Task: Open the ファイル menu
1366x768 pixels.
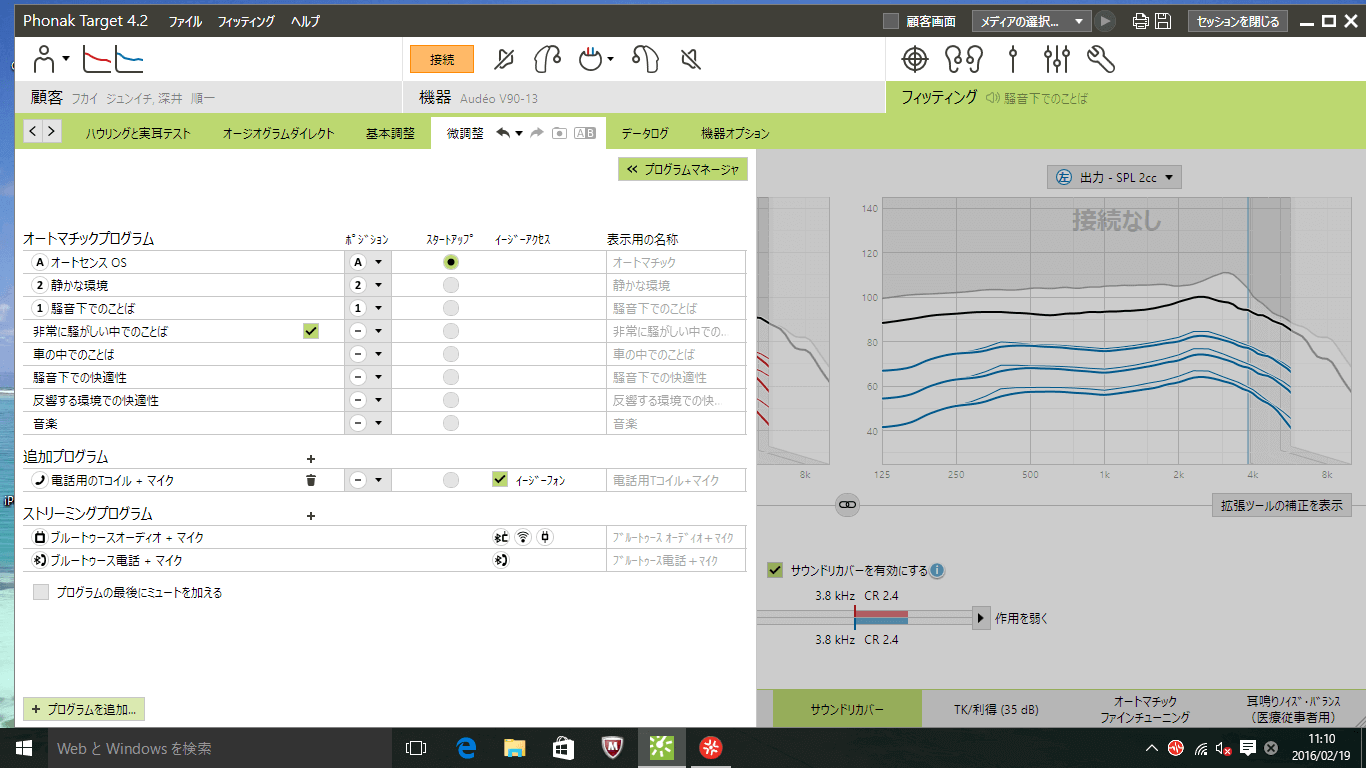Action: pos(185,21)
